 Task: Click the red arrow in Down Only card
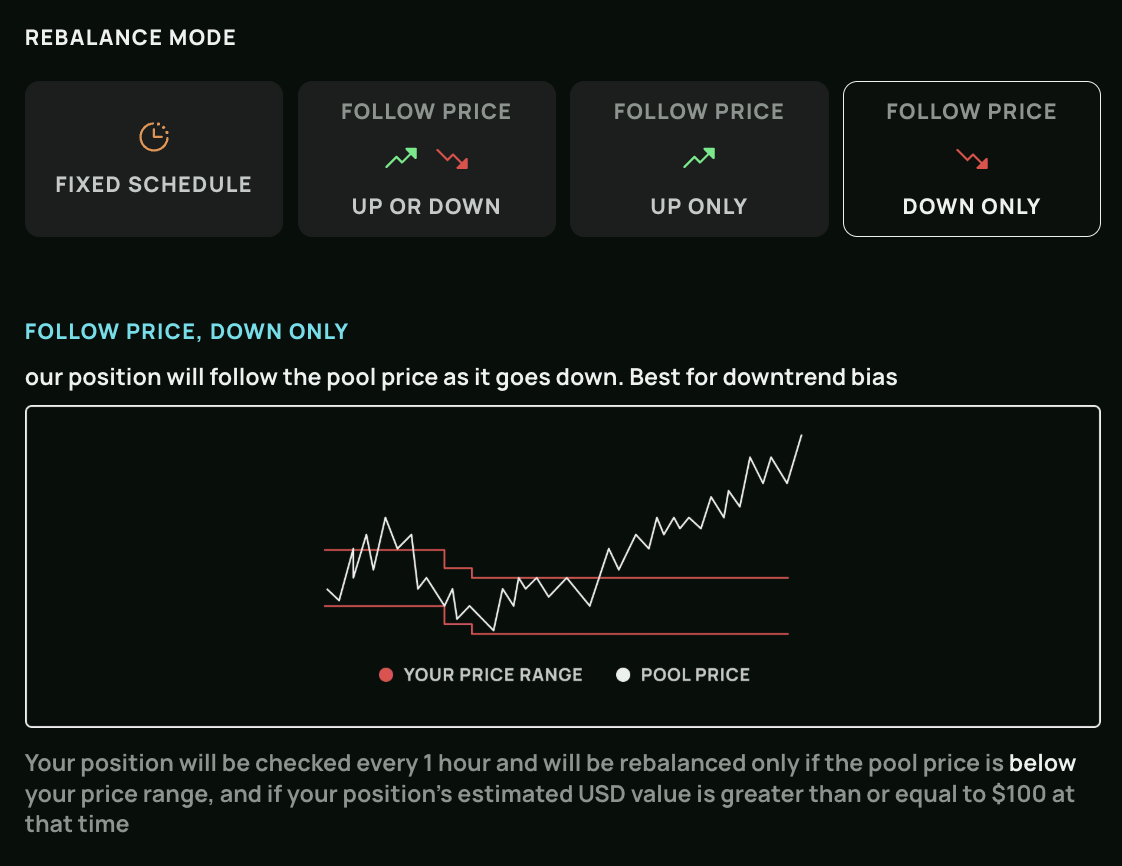[x=971, y=158]
